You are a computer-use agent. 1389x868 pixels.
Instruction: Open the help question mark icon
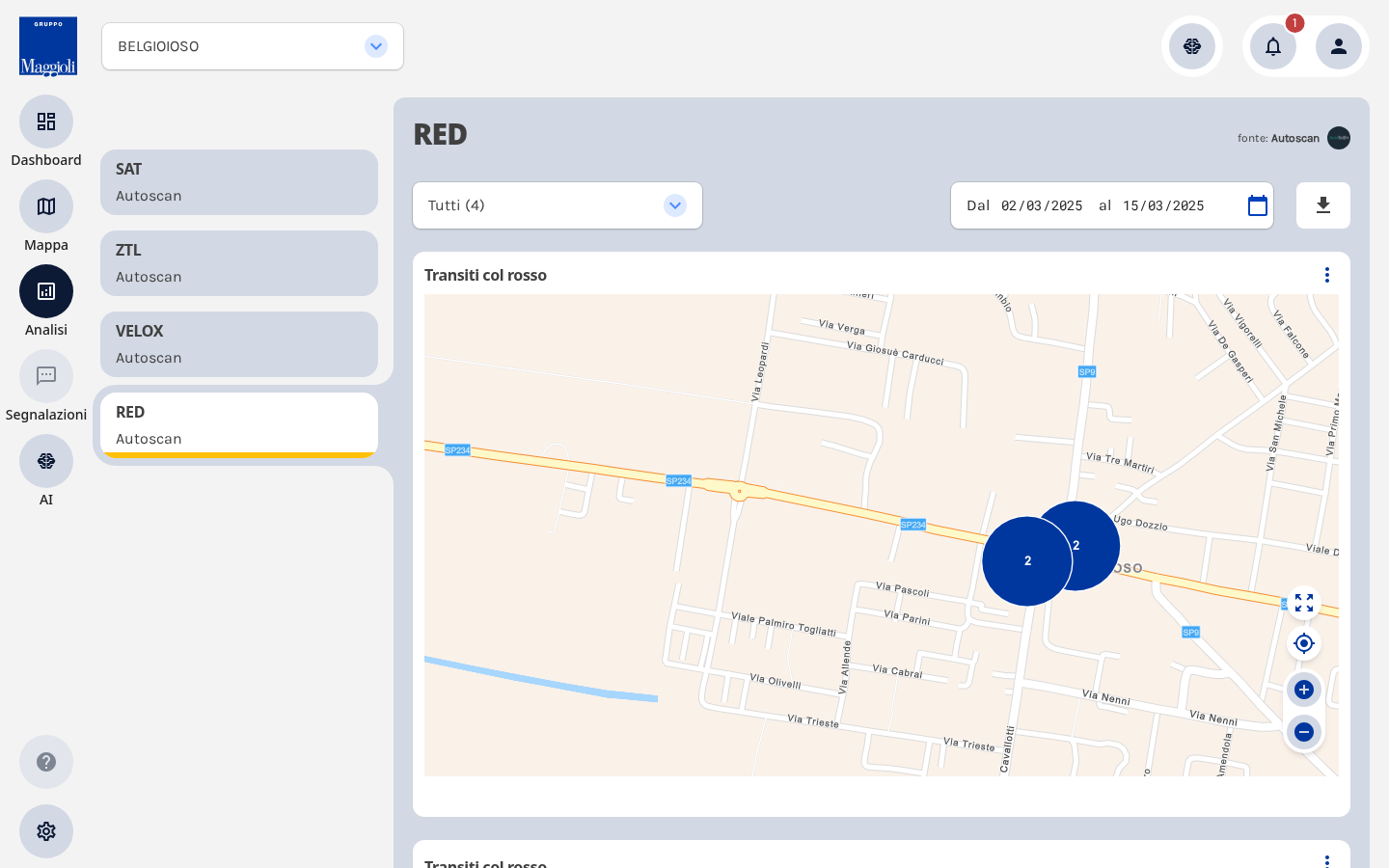(x=46, y=762)
